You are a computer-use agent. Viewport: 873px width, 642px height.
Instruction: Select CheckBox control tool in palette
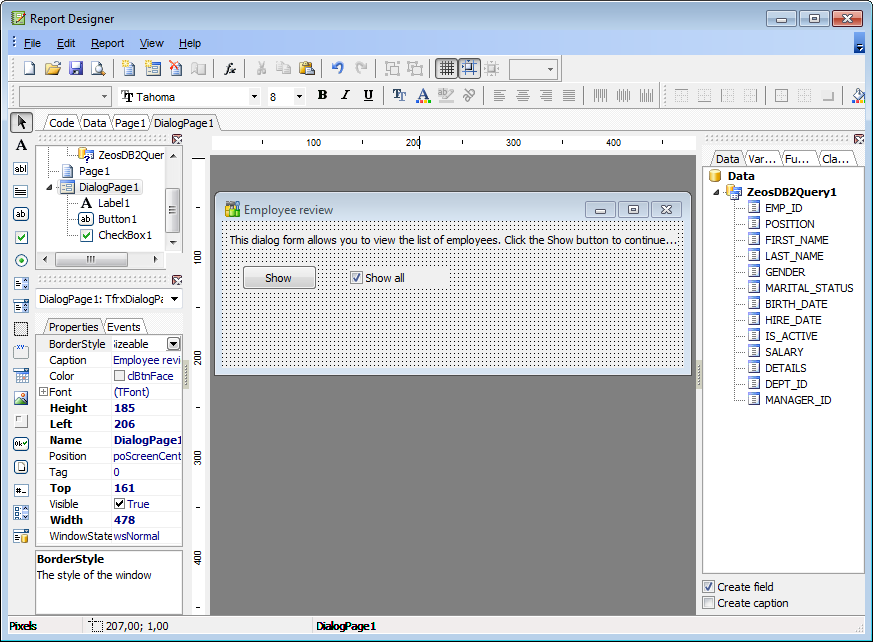pyautogui.click(x=21, y=237)
